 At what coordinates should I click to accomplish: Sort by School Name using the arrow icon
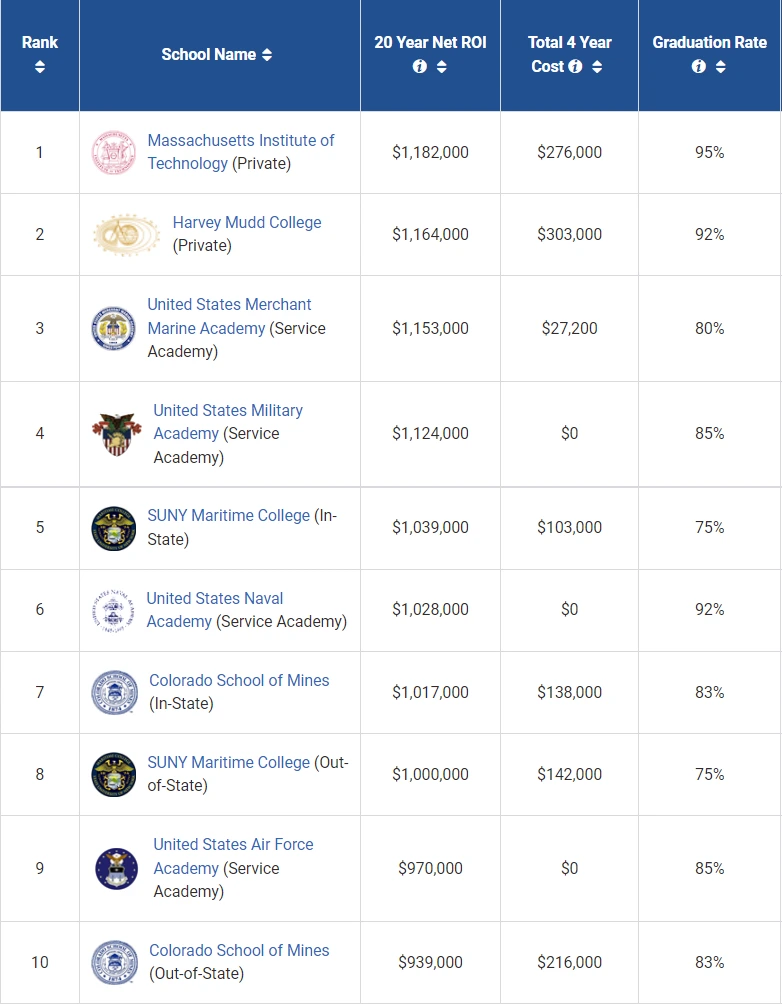coord(267,55)
